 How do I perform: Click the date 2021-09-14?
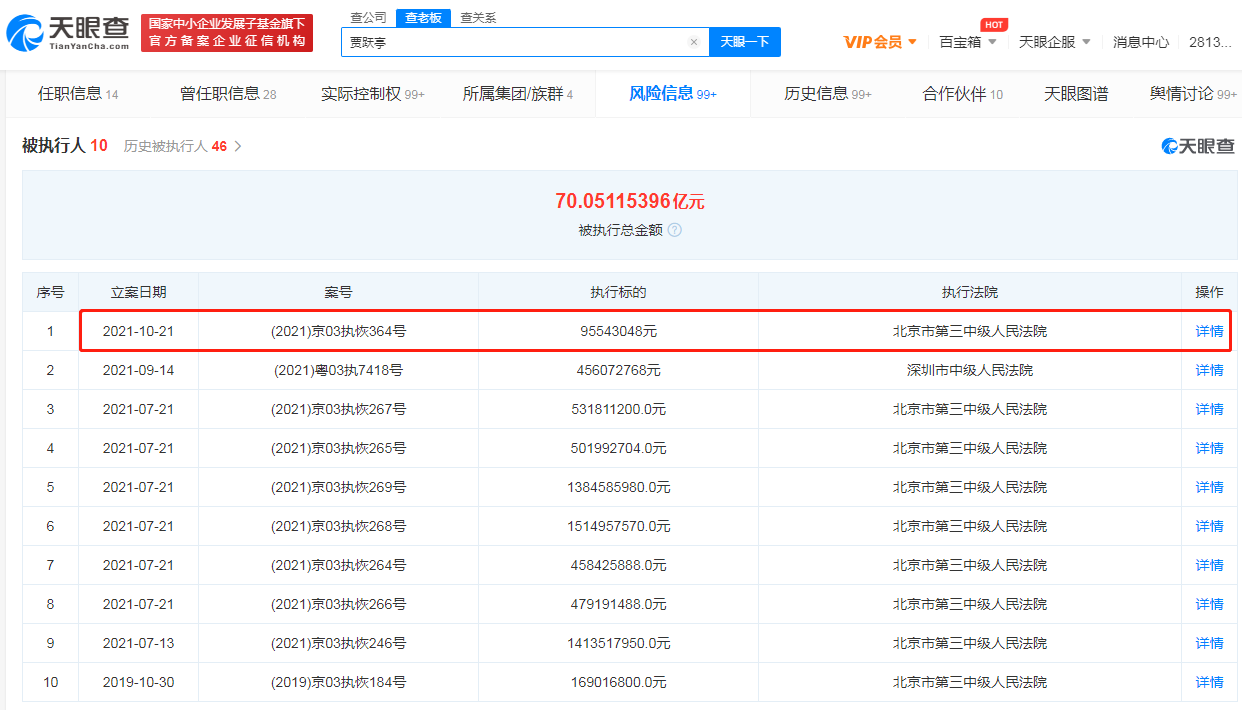tap(139, 370)
